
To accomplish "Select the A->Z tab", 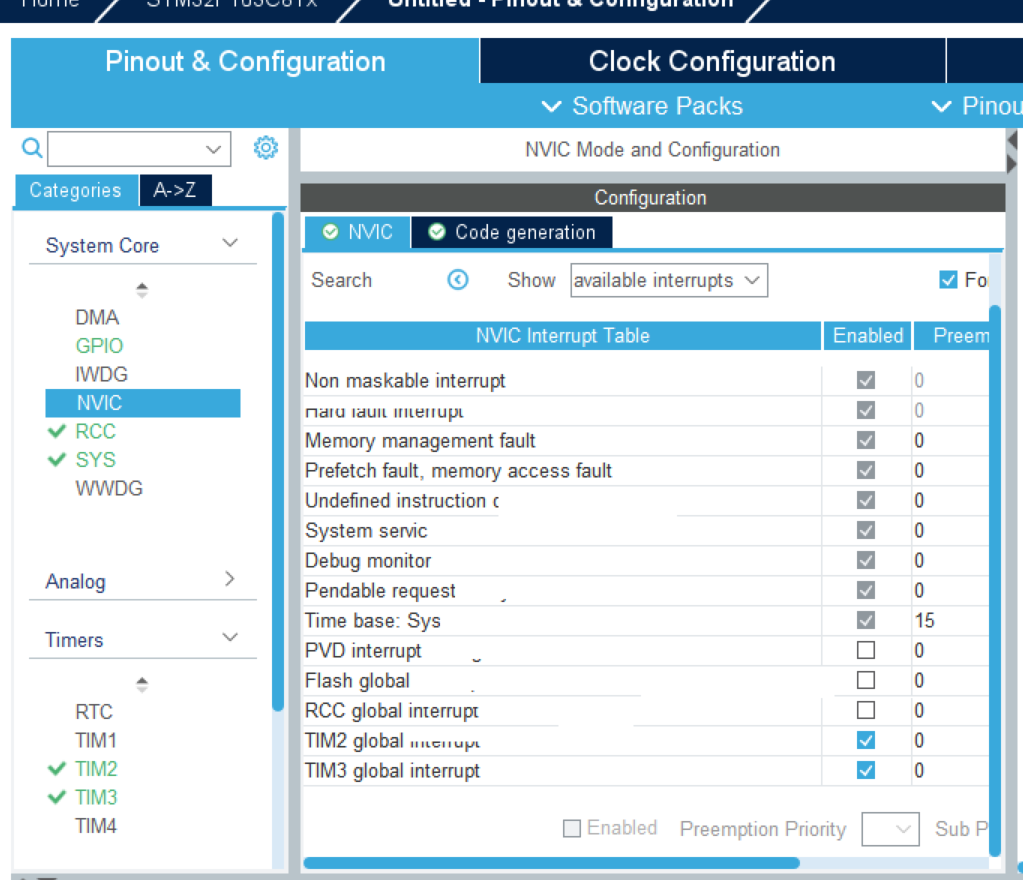I will (175, 190).
